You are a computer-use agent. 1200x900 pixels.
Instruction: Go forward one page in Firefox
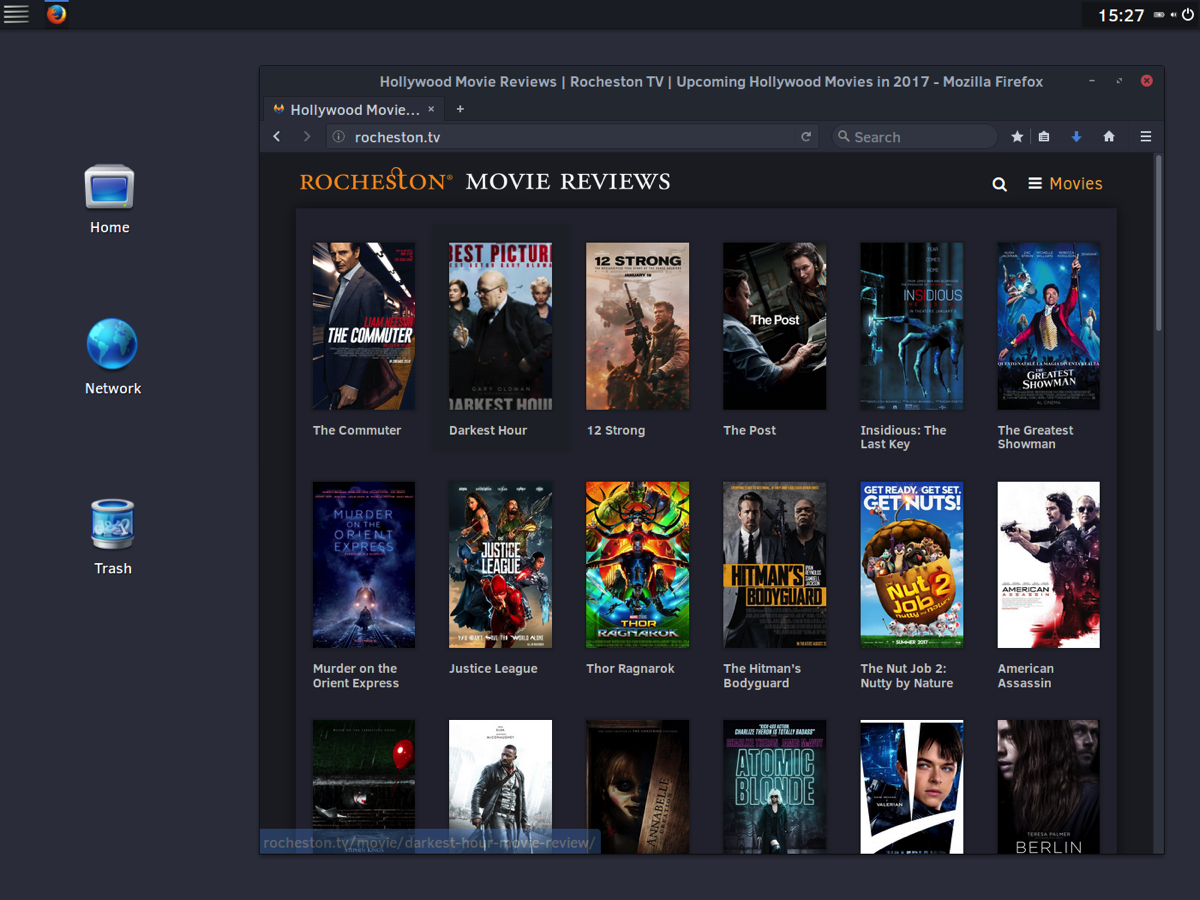pyautogui.click(x=307, y=137)
